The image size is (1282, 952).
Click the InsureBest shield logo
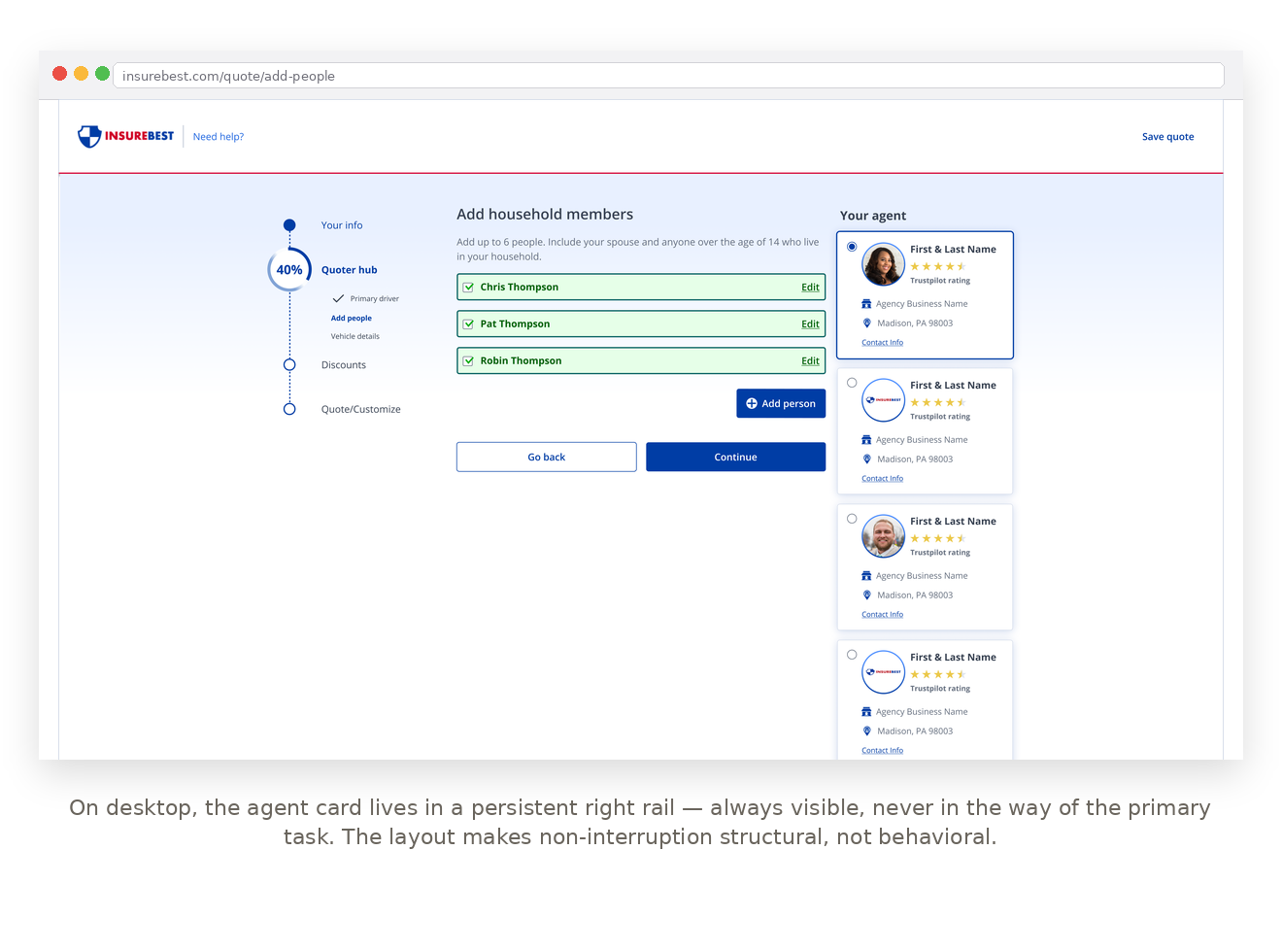coord(126,136)
